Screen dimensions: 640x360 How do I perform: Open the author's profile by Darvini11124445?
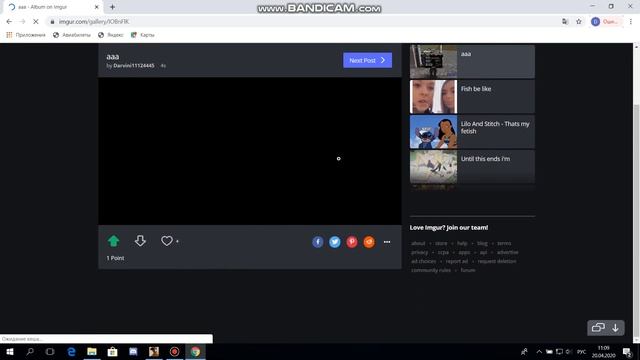134,66
